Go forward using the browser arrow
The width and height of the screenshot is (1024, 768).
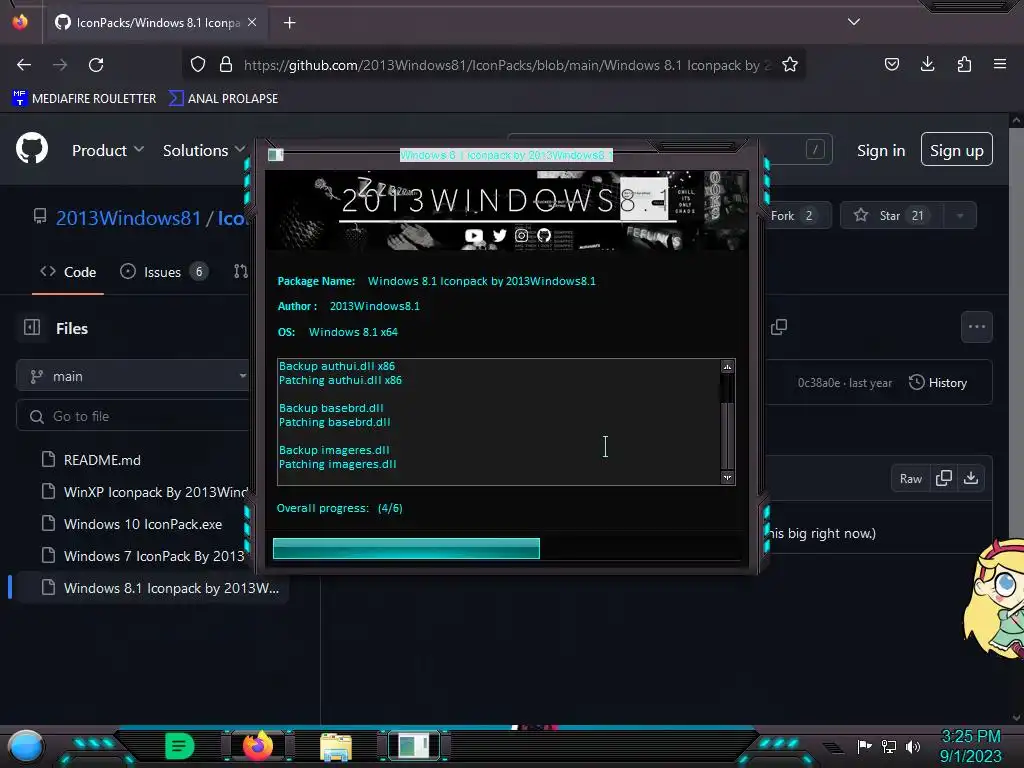coord(60,65)
